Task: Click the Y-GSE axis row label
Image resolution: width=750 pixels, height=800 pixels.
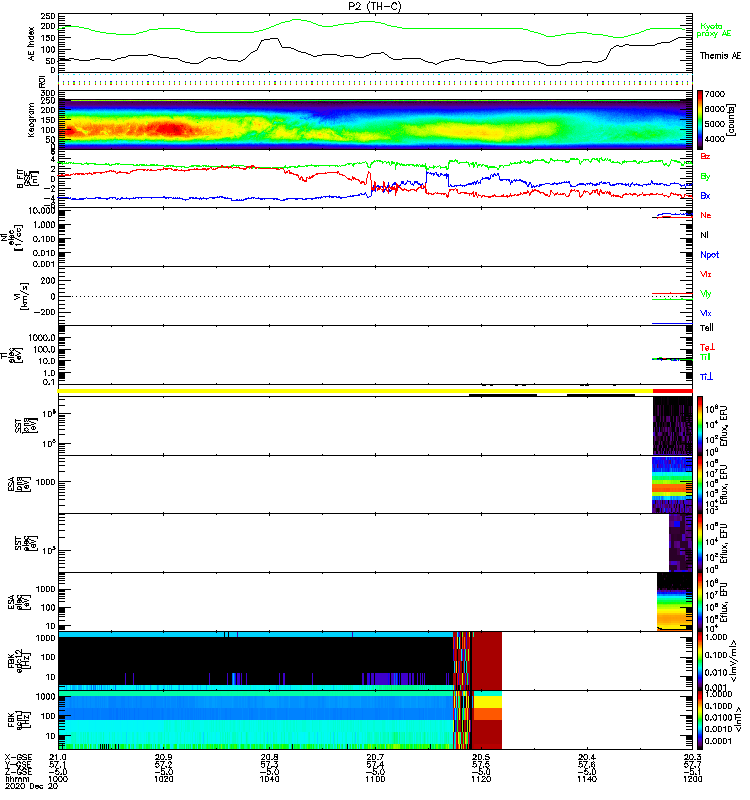Action: pyautogui.click(x=18, y=764)
